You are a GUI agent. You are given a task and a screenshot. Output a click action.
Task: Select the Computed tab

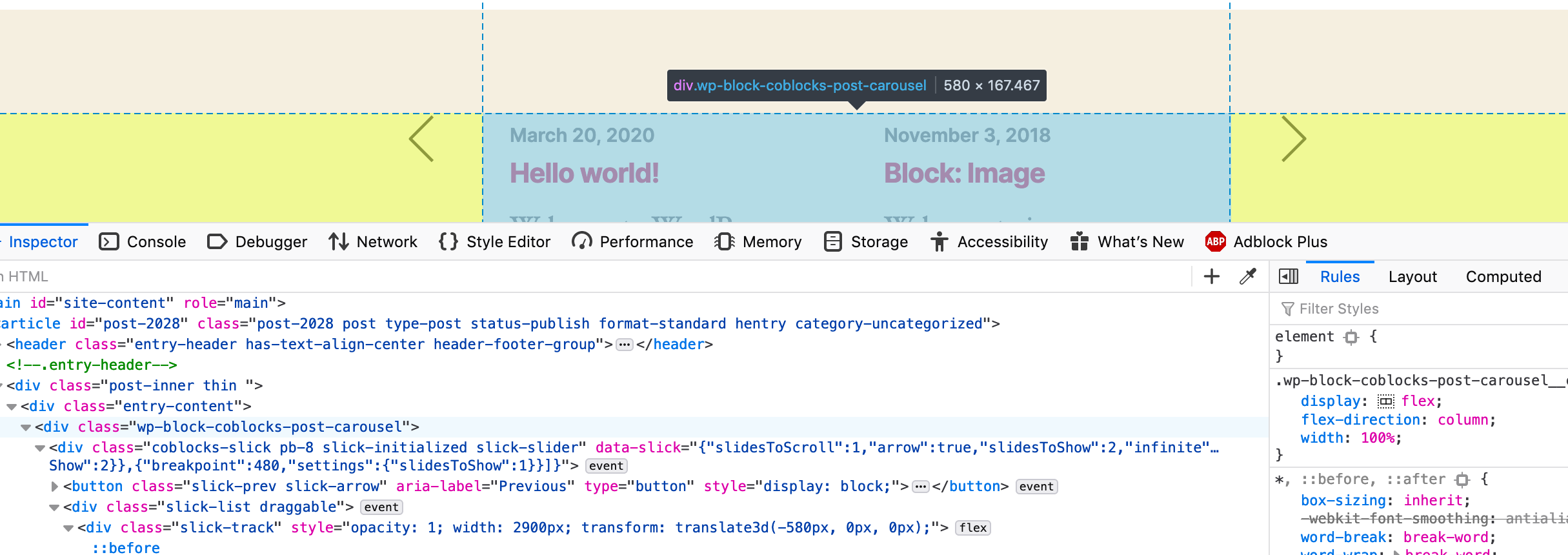tap(1503, 277)
